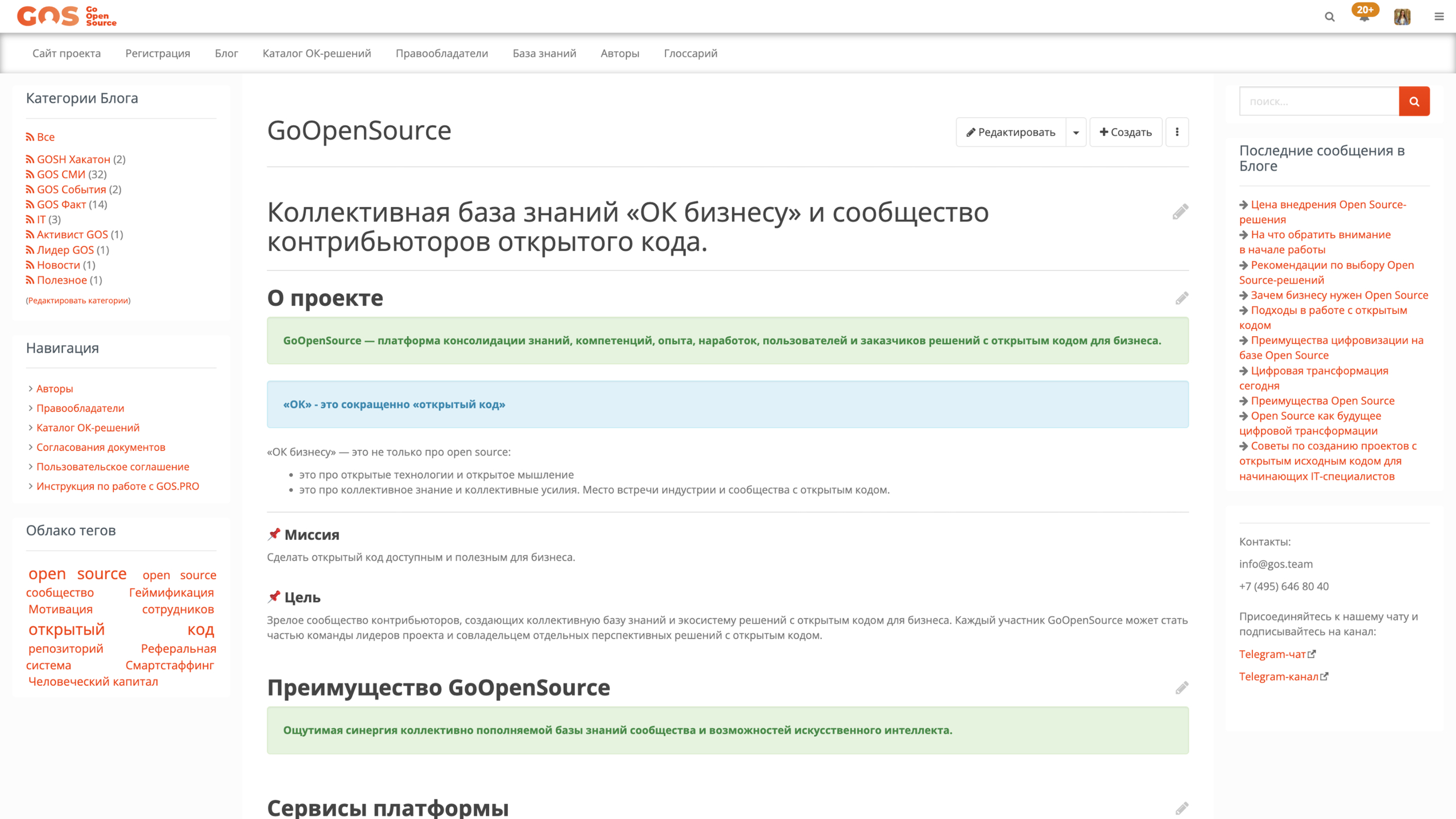Switch to the «Блог» menu item
The width and height of the screenshot is (1456, 819).
click(226, 53)
